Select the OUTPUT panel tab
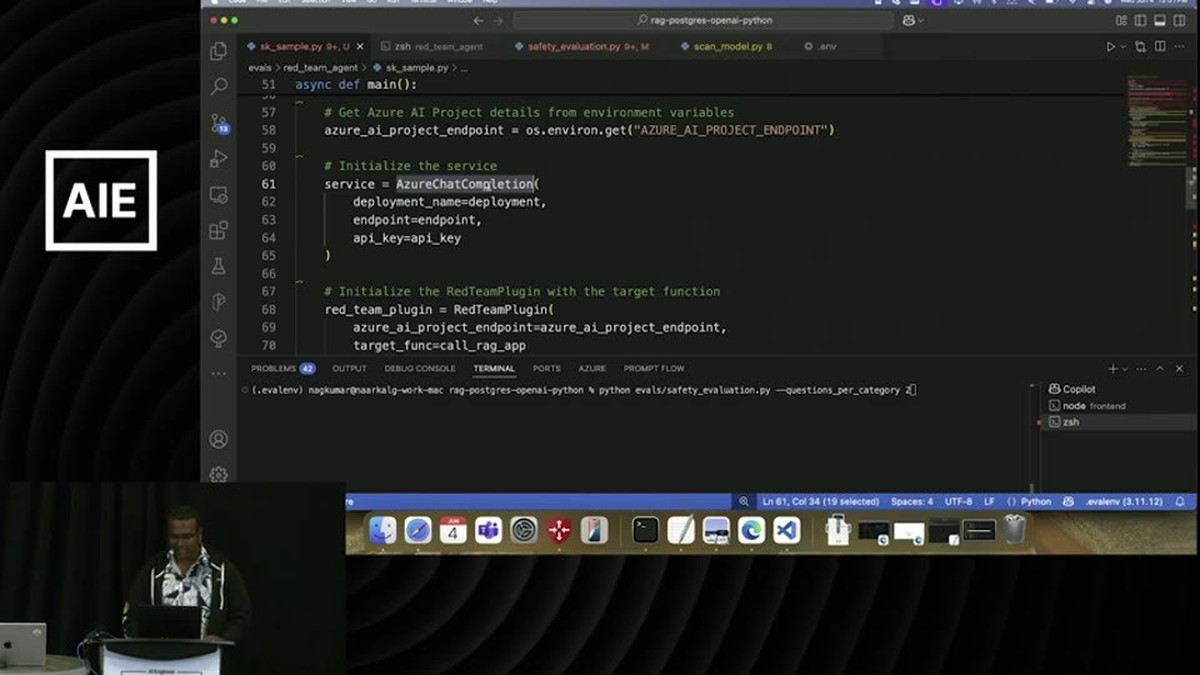 tap(349, 368)
